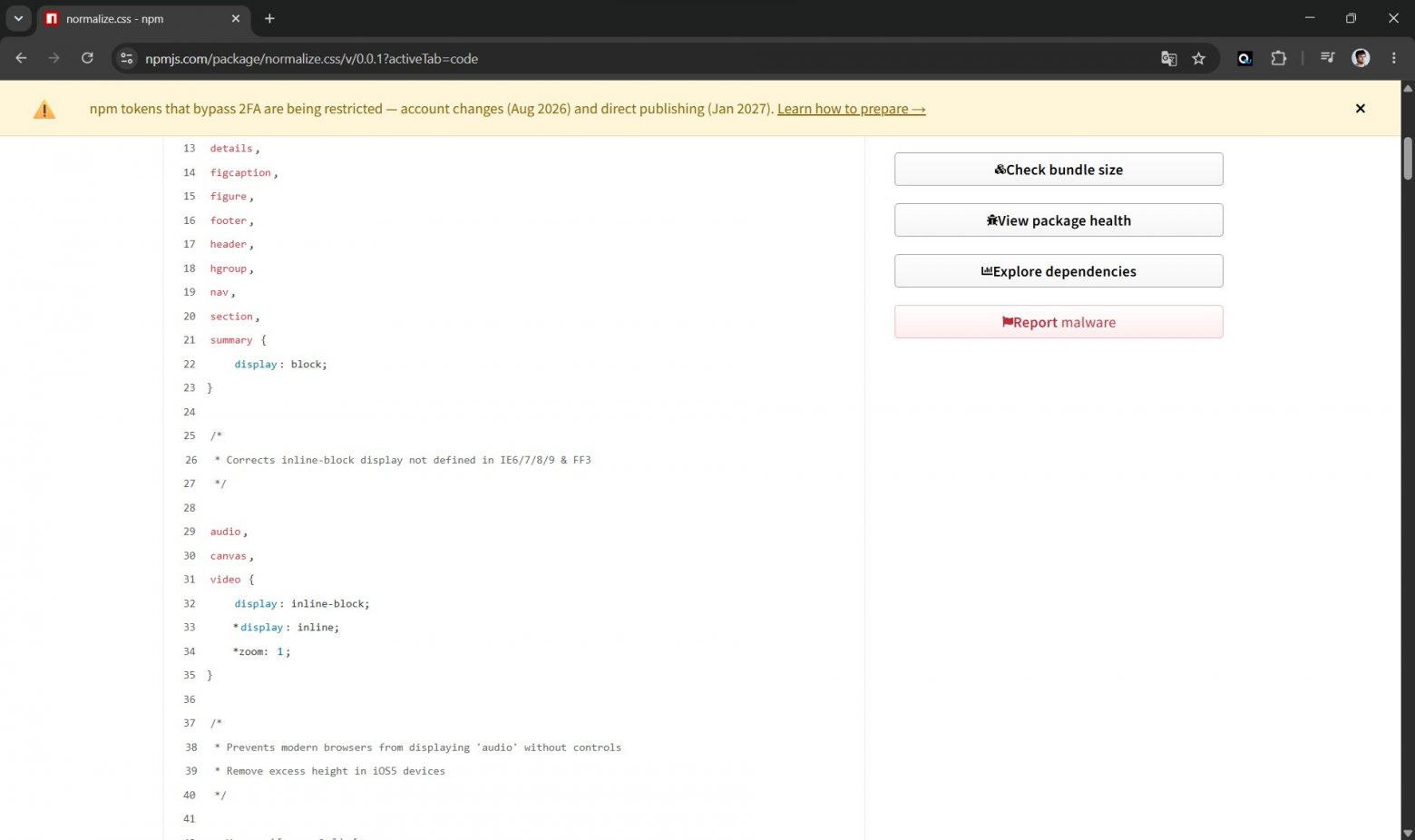Click Check bundle size button

tap(1059, 170)
